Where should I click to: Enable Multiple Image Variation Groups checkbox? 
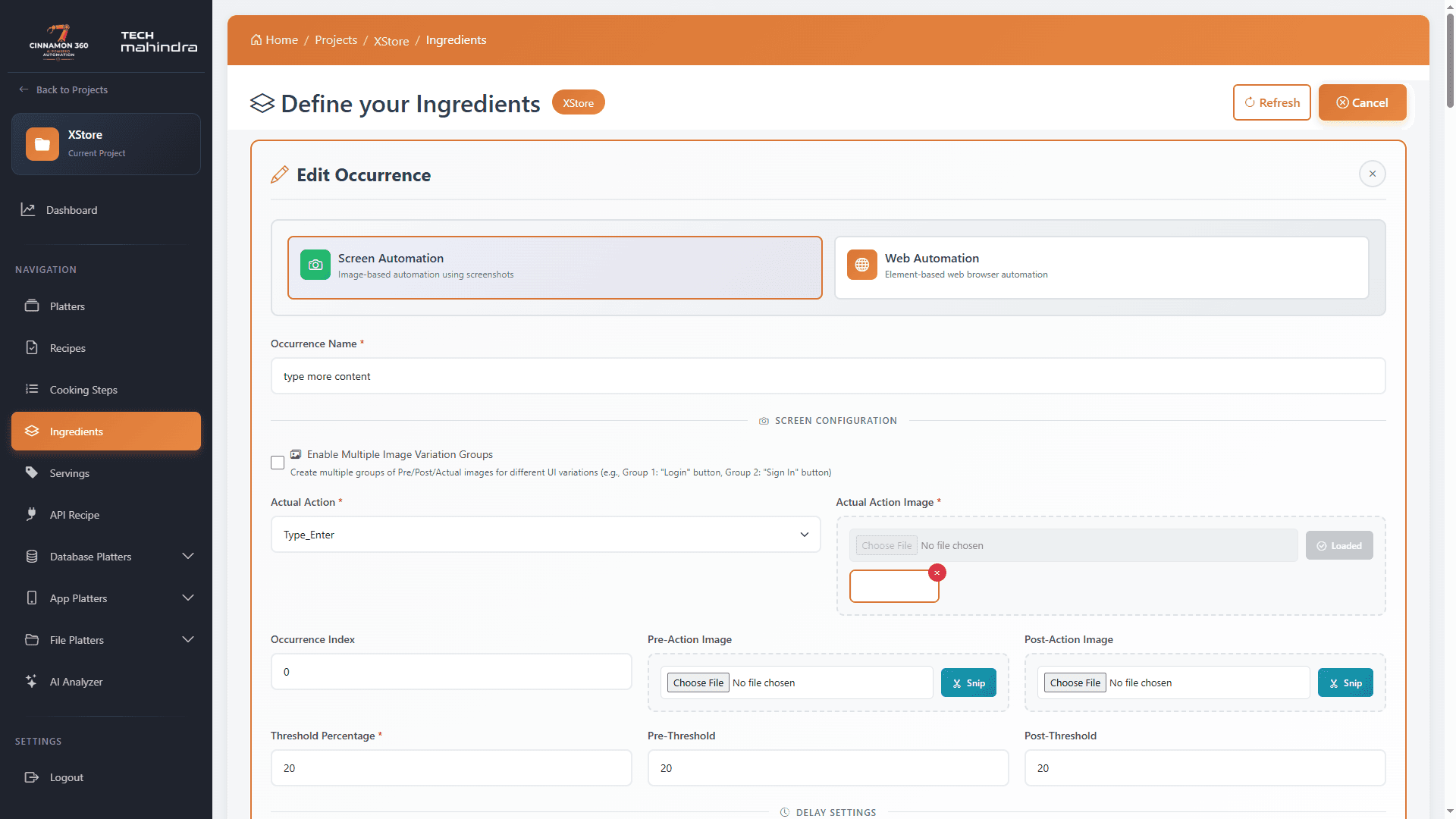point(278,463)
